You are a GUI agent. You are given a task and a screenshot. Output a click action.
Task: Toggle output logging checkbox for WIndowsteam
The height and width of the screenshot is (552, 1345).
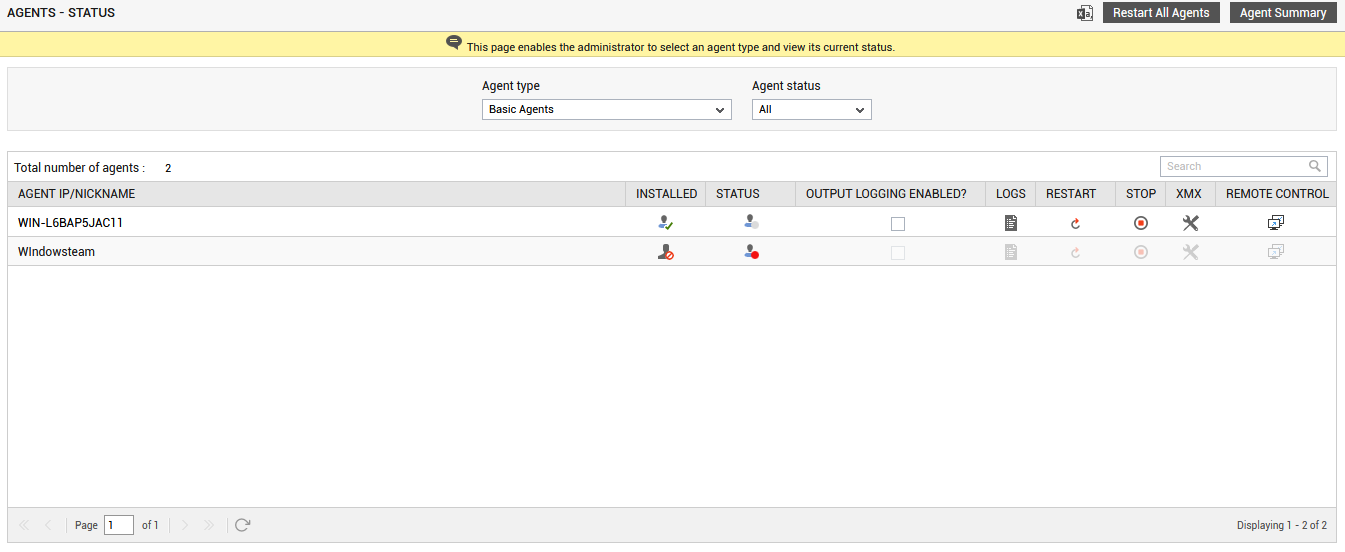tap(898, 253)
